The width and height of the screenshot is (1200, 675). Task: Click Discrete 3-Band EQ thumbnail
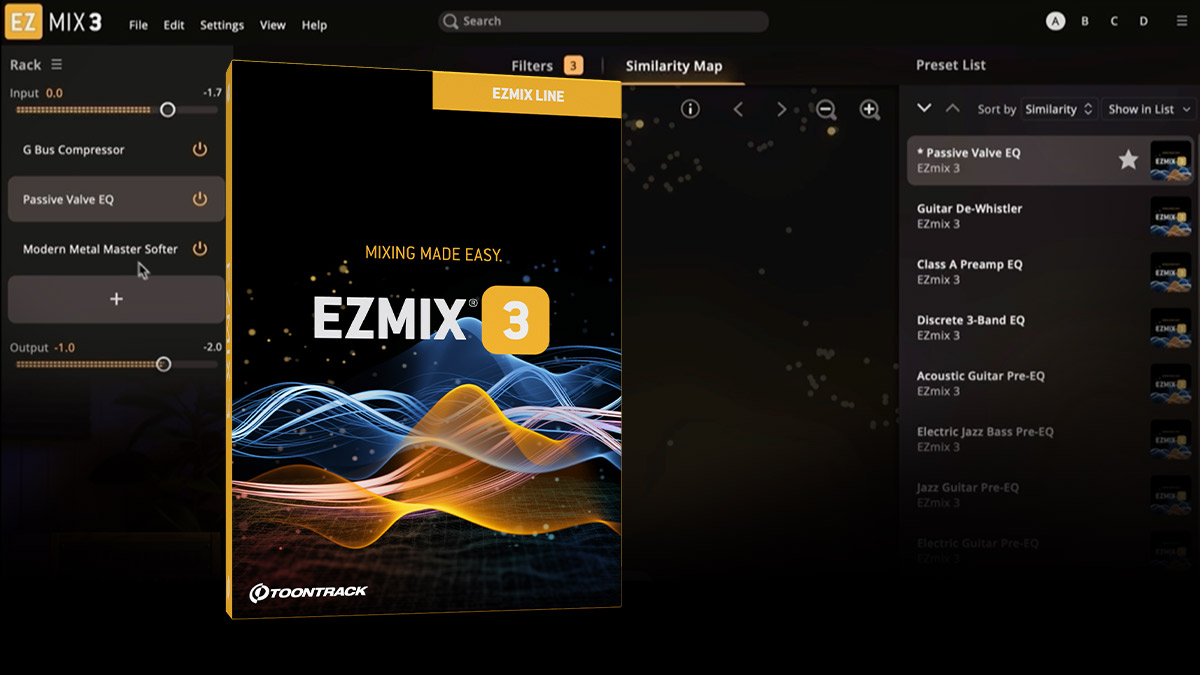(x=1170, y=328)
